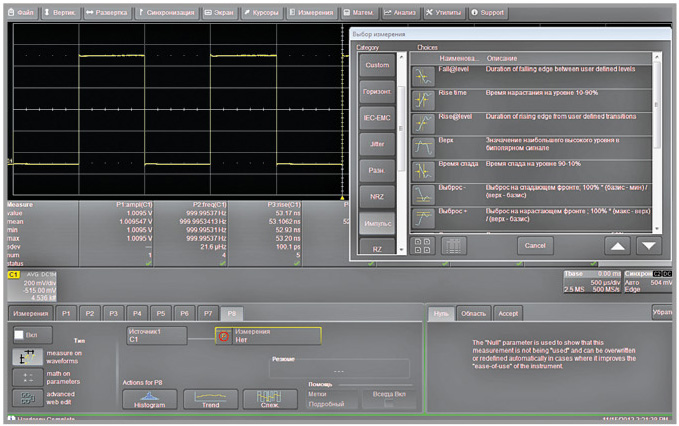This screenshot has width=679, height=426.
Task: Click the down arrow in measurement selector
Action: pos(649,245)
